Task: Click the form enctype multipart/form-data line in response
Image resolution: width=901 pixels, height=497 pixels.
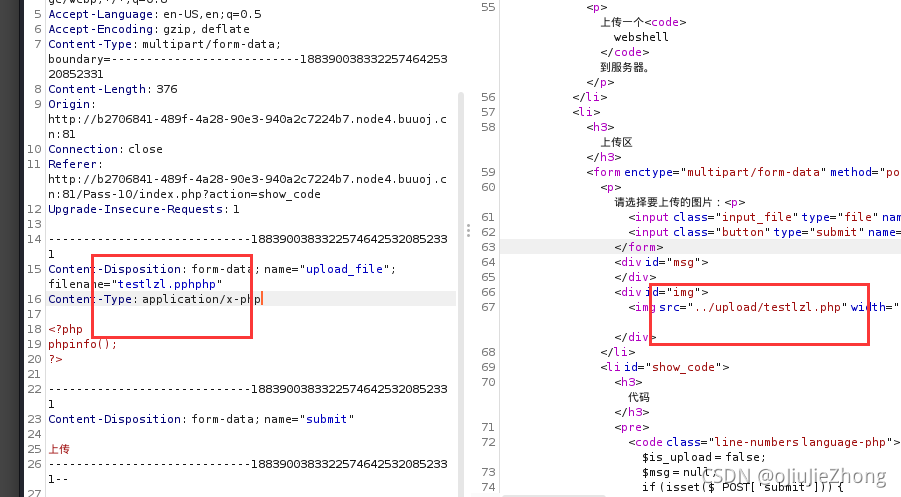Action: (744, 172)
